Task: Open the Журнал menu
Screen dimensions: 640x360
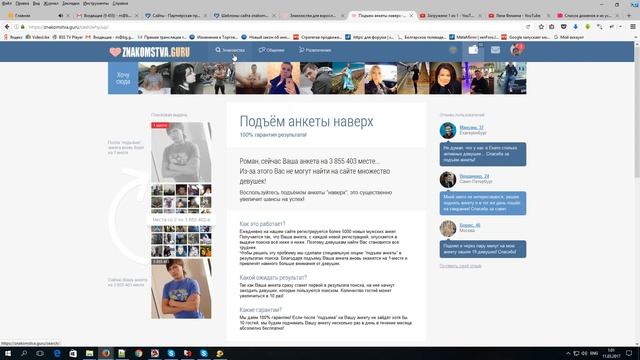Action: 51,3
